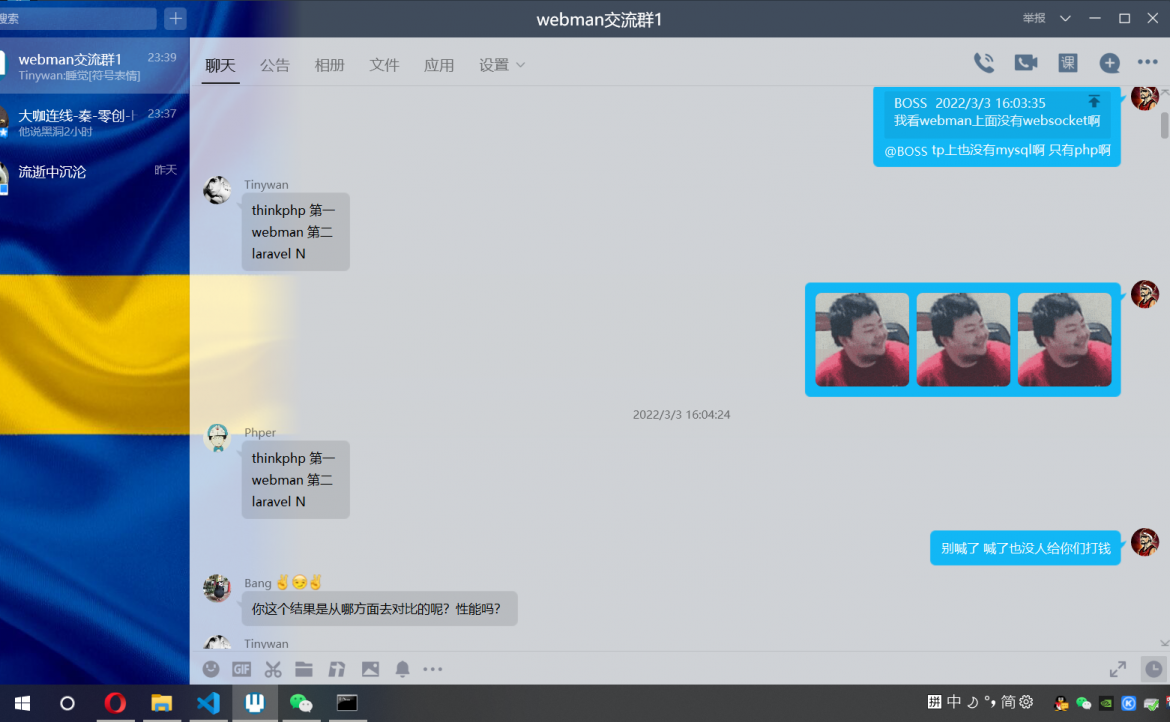
Task: Open the webman交流群1 conversation in the list
Action: [x=95, y=66]
